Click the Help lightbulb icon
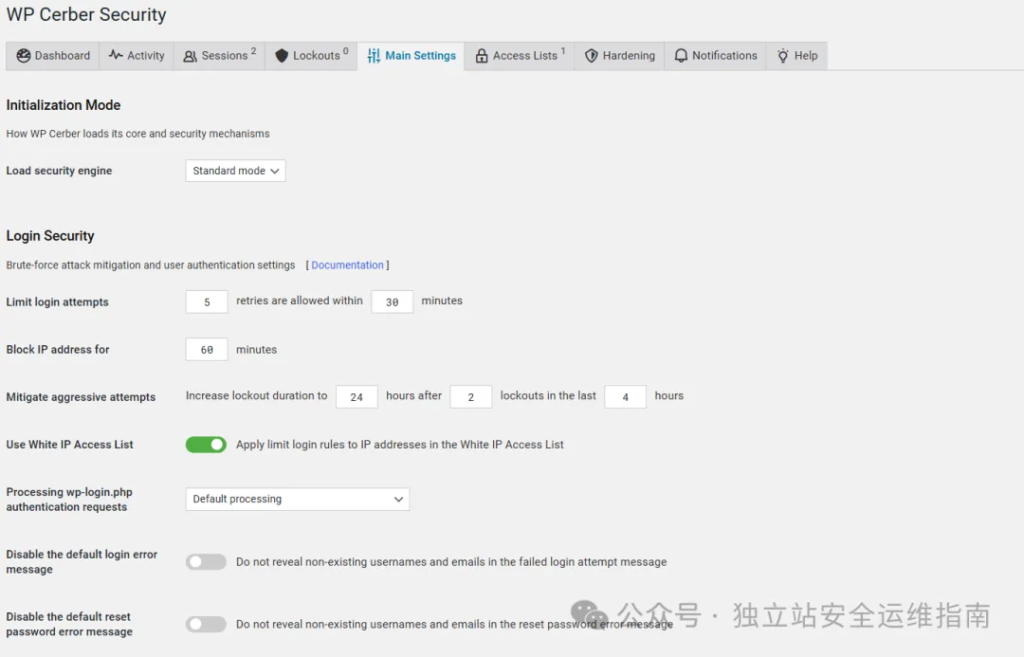 click(x=783, y=56)
